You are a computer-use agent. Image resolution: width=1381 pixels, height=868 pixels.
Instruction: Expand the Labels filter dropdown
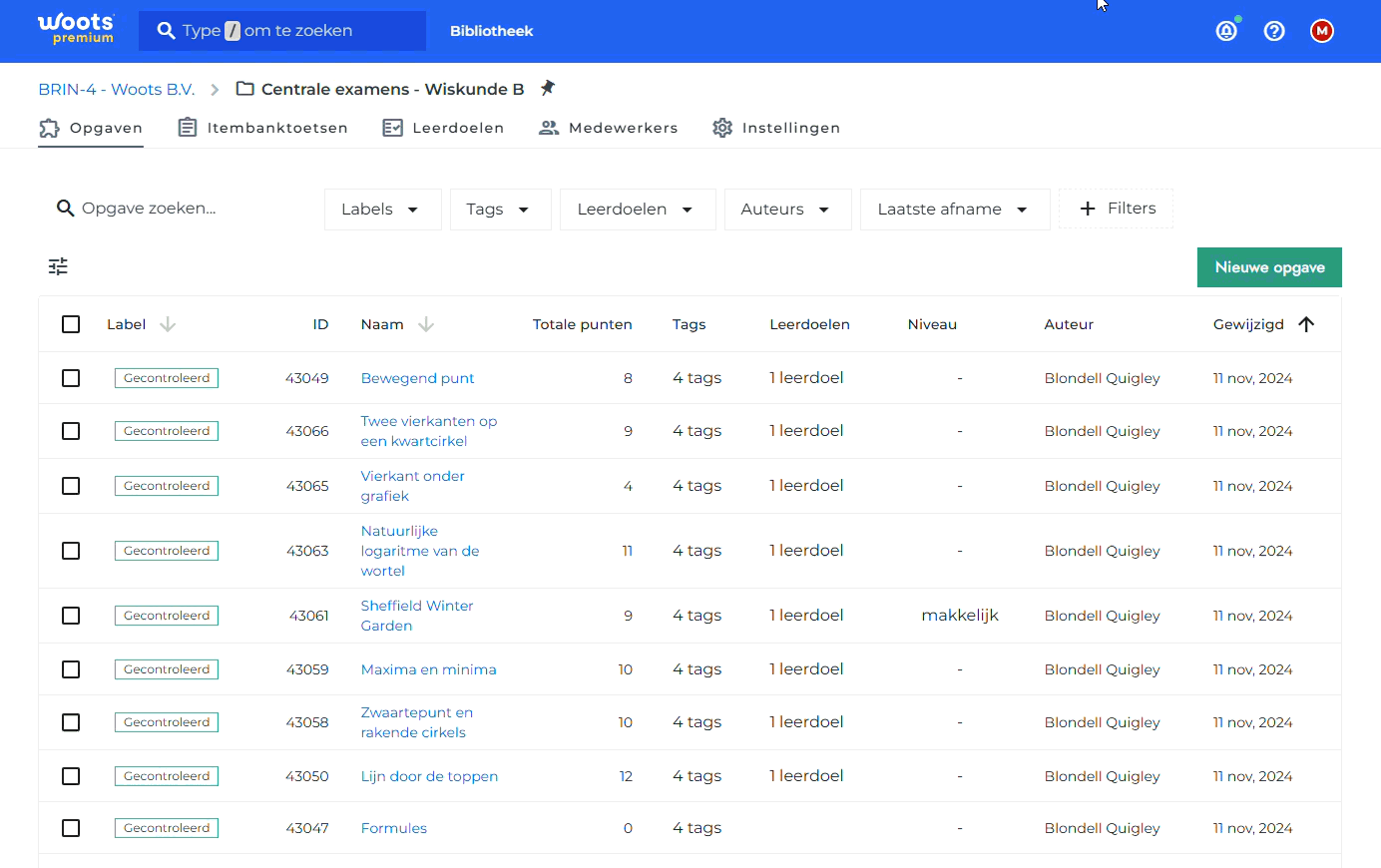[x=383, y=210]
